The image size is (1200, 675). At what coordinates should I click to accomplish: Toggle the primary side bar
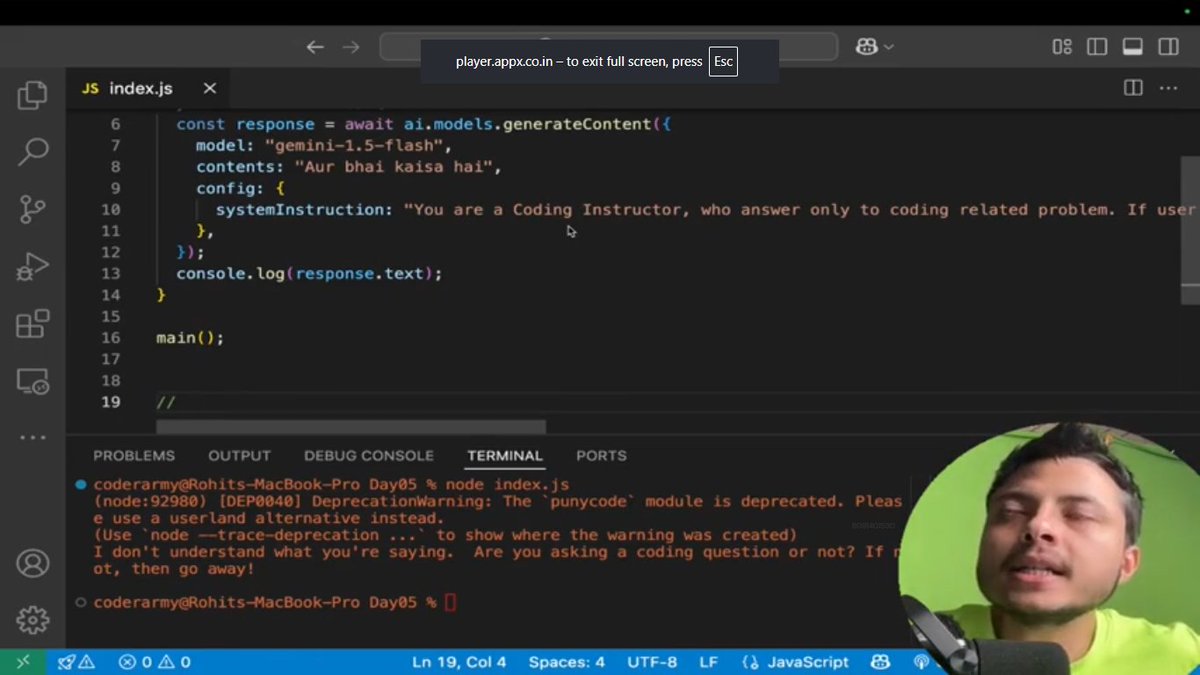(1097, 47)
